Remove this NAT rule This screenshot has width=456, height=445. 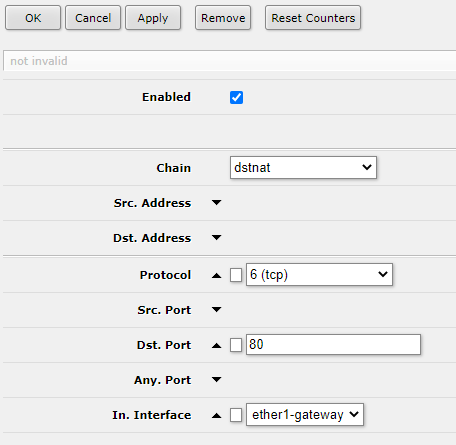pos(223,18)
